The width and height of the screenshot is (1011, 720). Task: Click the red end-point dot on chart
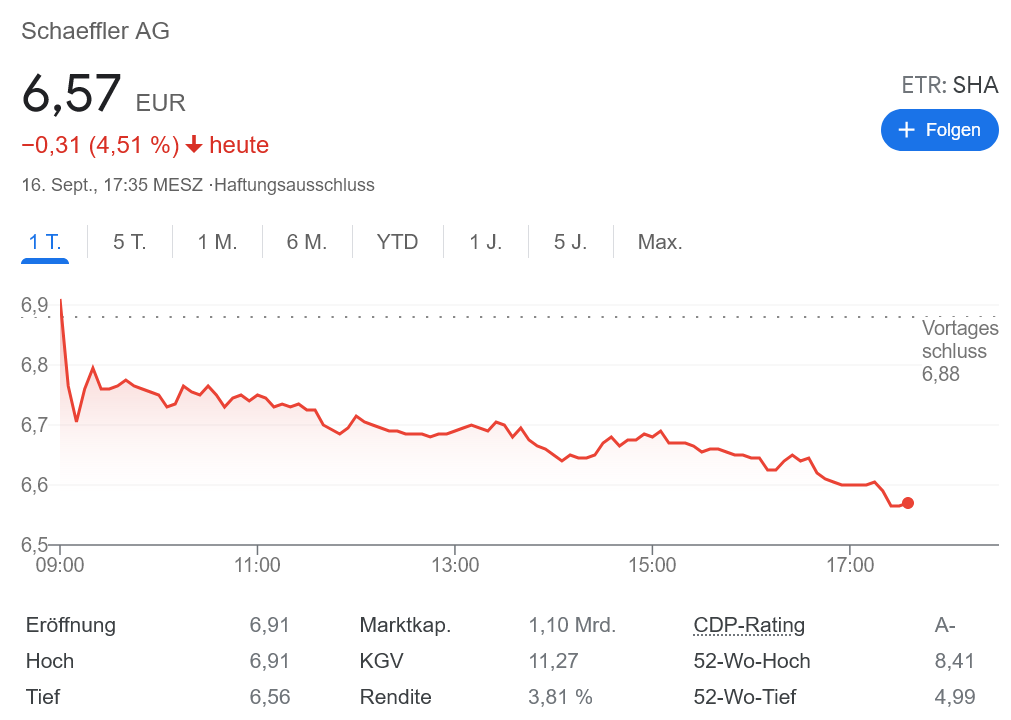click(907, 503)
